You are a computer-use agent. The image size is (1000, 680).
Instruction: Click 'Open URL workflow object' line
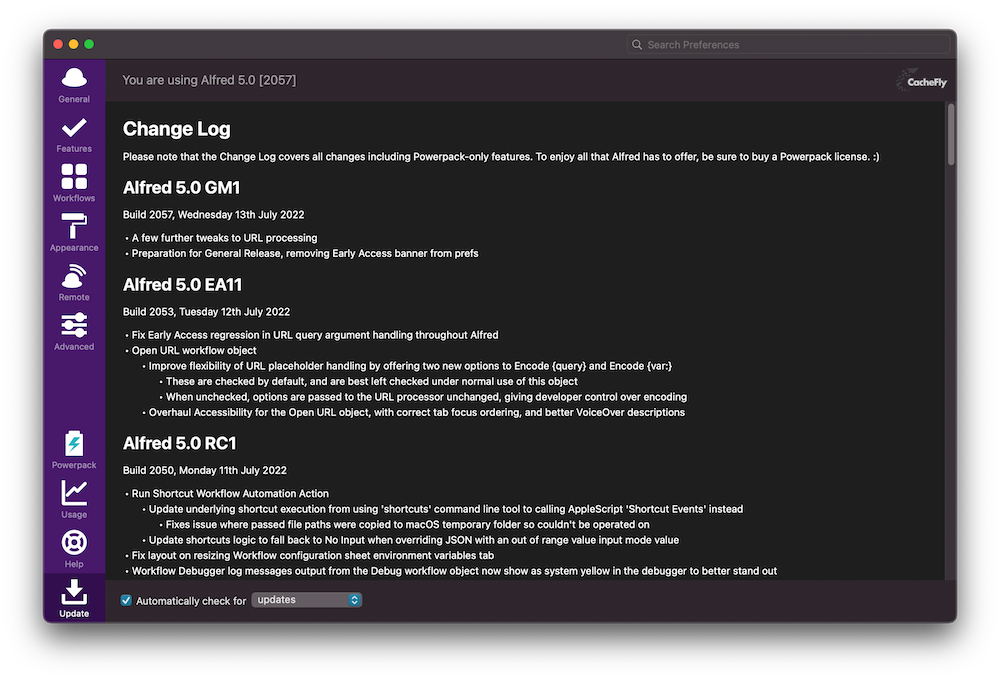point(194,350)
